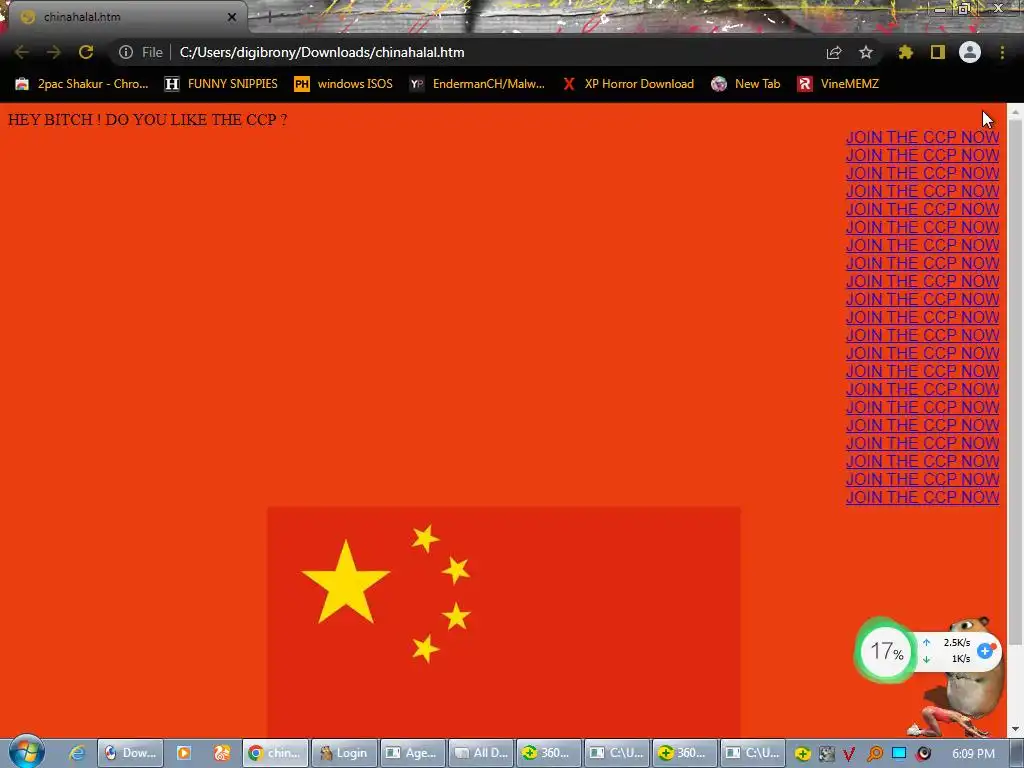Open the Windows Start orb

click(27, 752)
